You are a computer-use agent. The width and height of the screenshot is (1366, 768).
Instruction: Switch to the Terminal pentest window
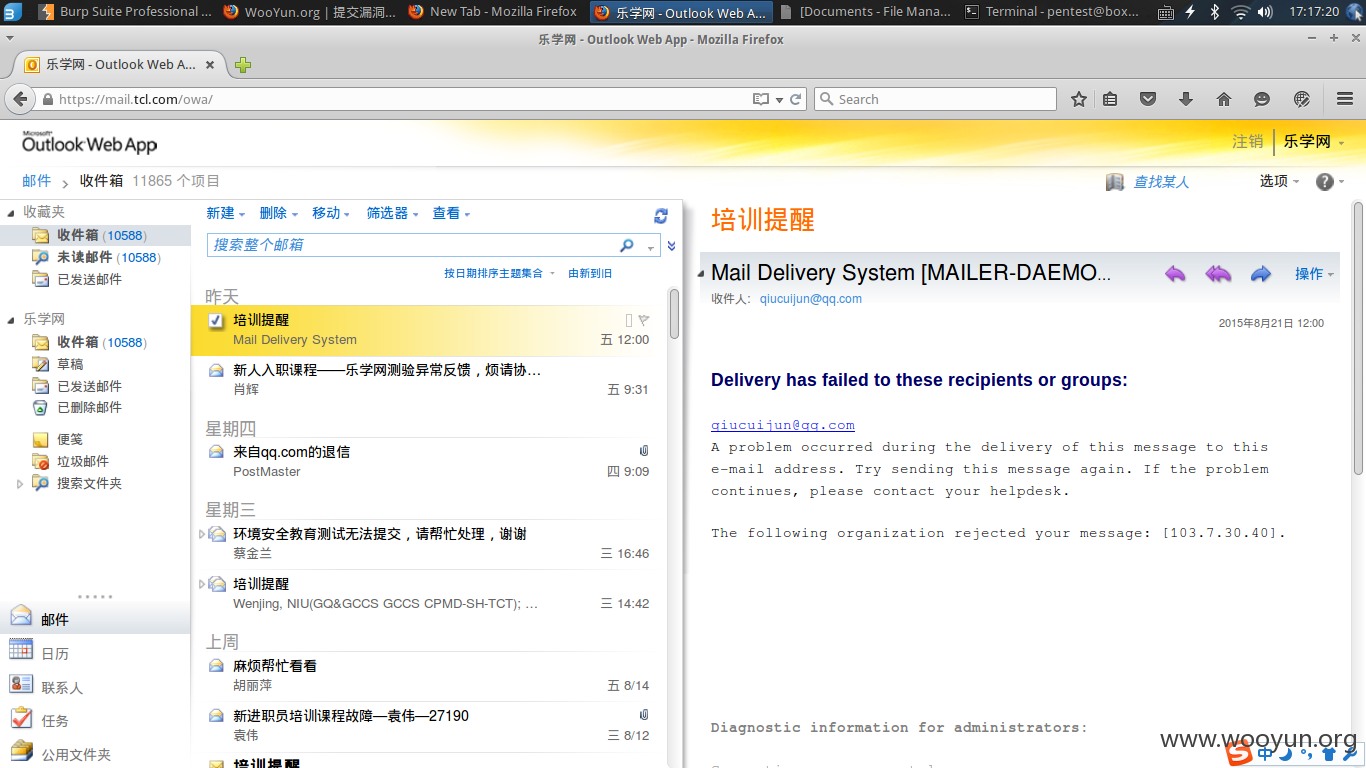(x=1051, y=12)
